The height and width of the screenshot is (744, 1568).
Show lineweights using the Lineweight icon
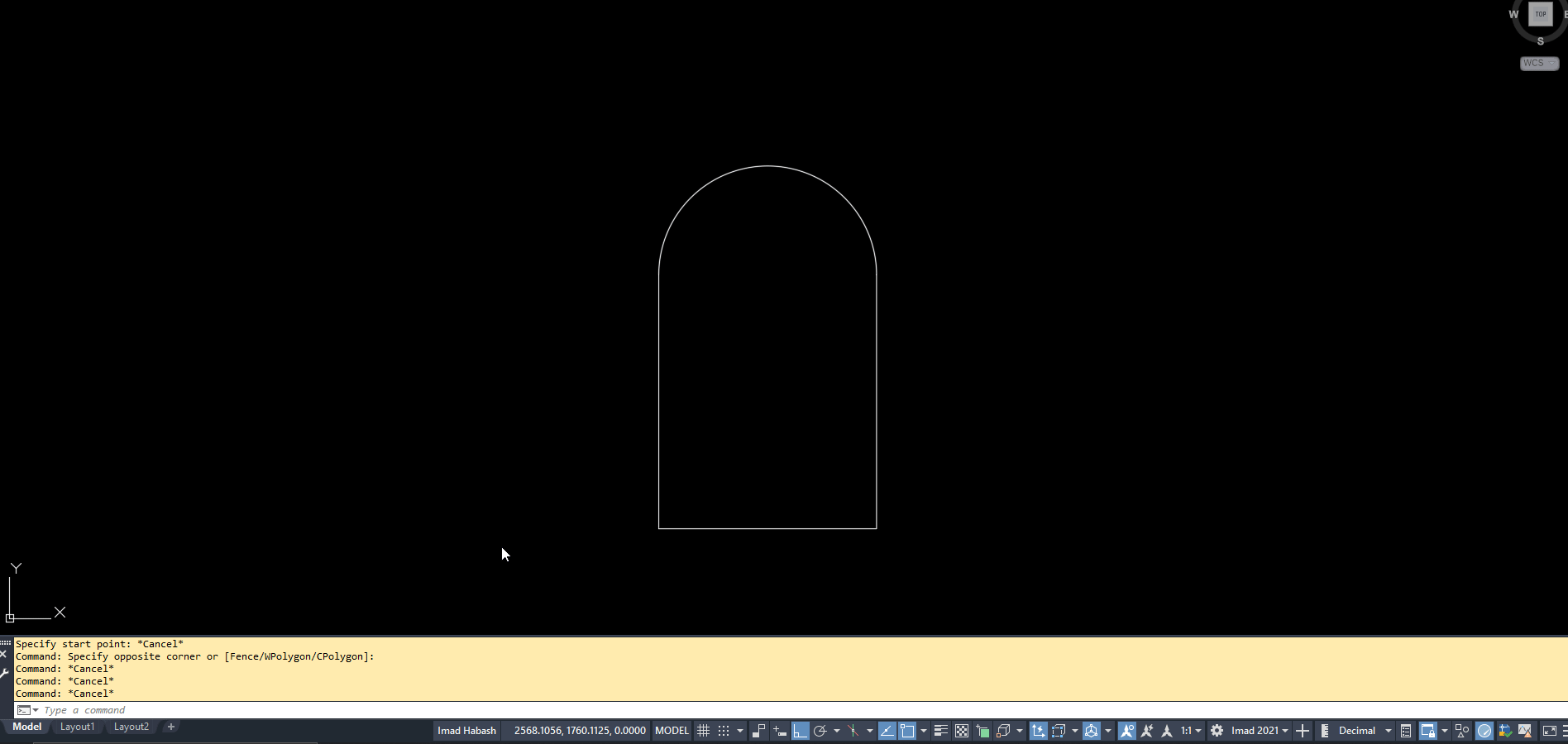click(940, 731)
